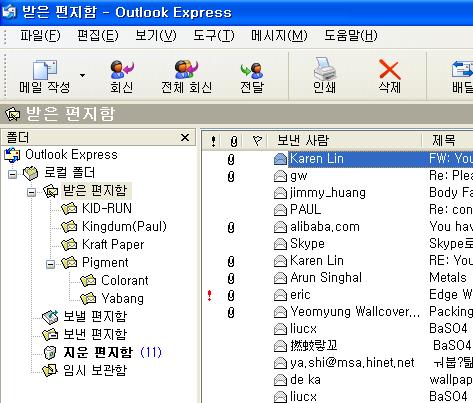The image size is (473, 403).
Task: Open the 메시지(M) menu
Action: click(279, 35)
